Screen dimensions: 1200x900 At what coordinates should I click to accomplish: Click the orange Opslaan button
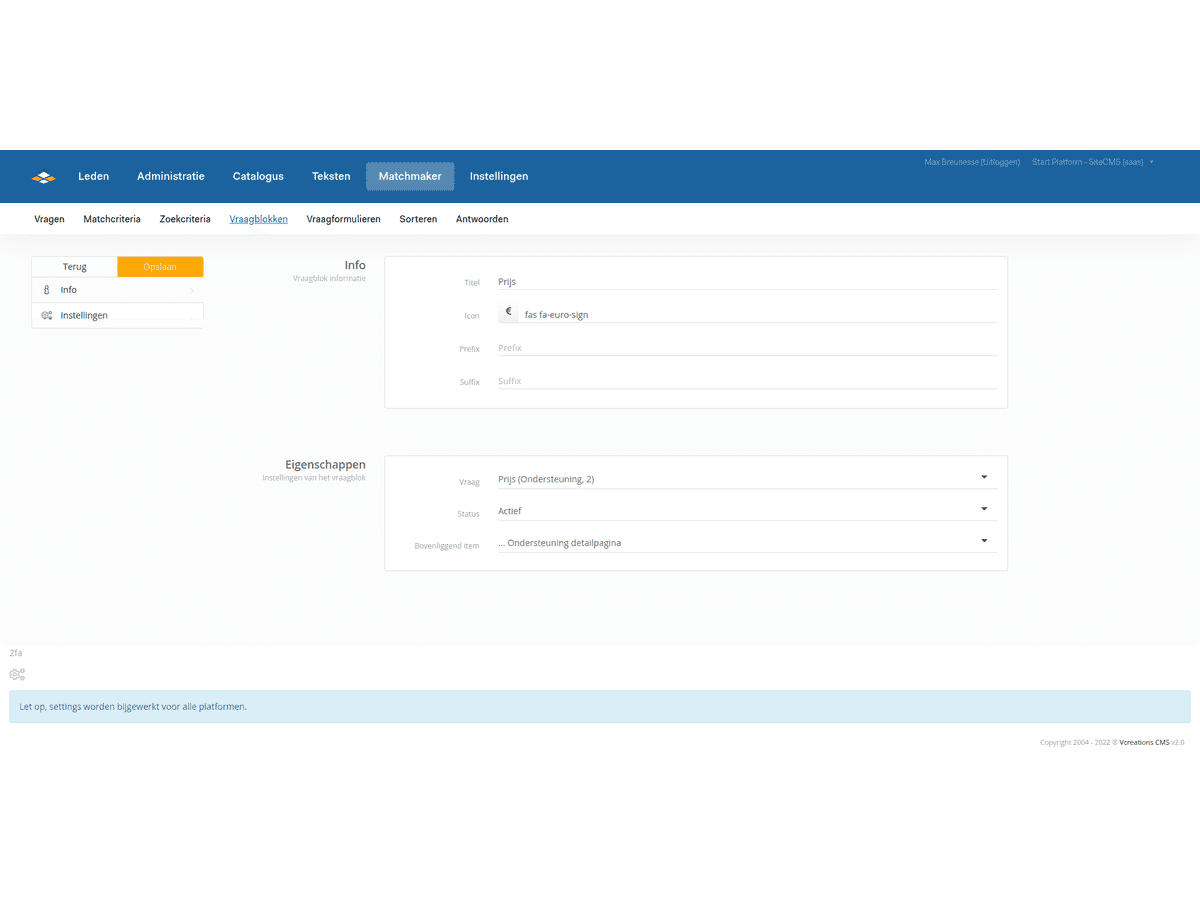click(160, 267)
